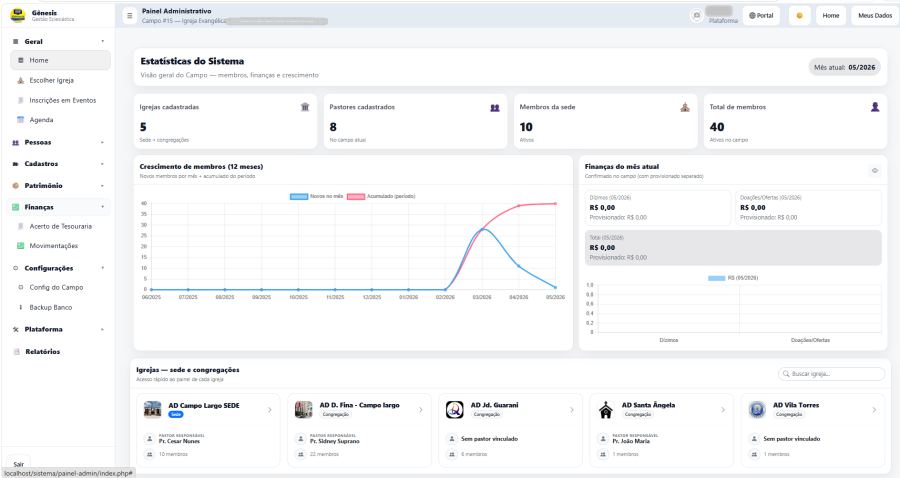
Task: Click the Doações/Ofertas (05/2026) card
Action: pos(808,207)
